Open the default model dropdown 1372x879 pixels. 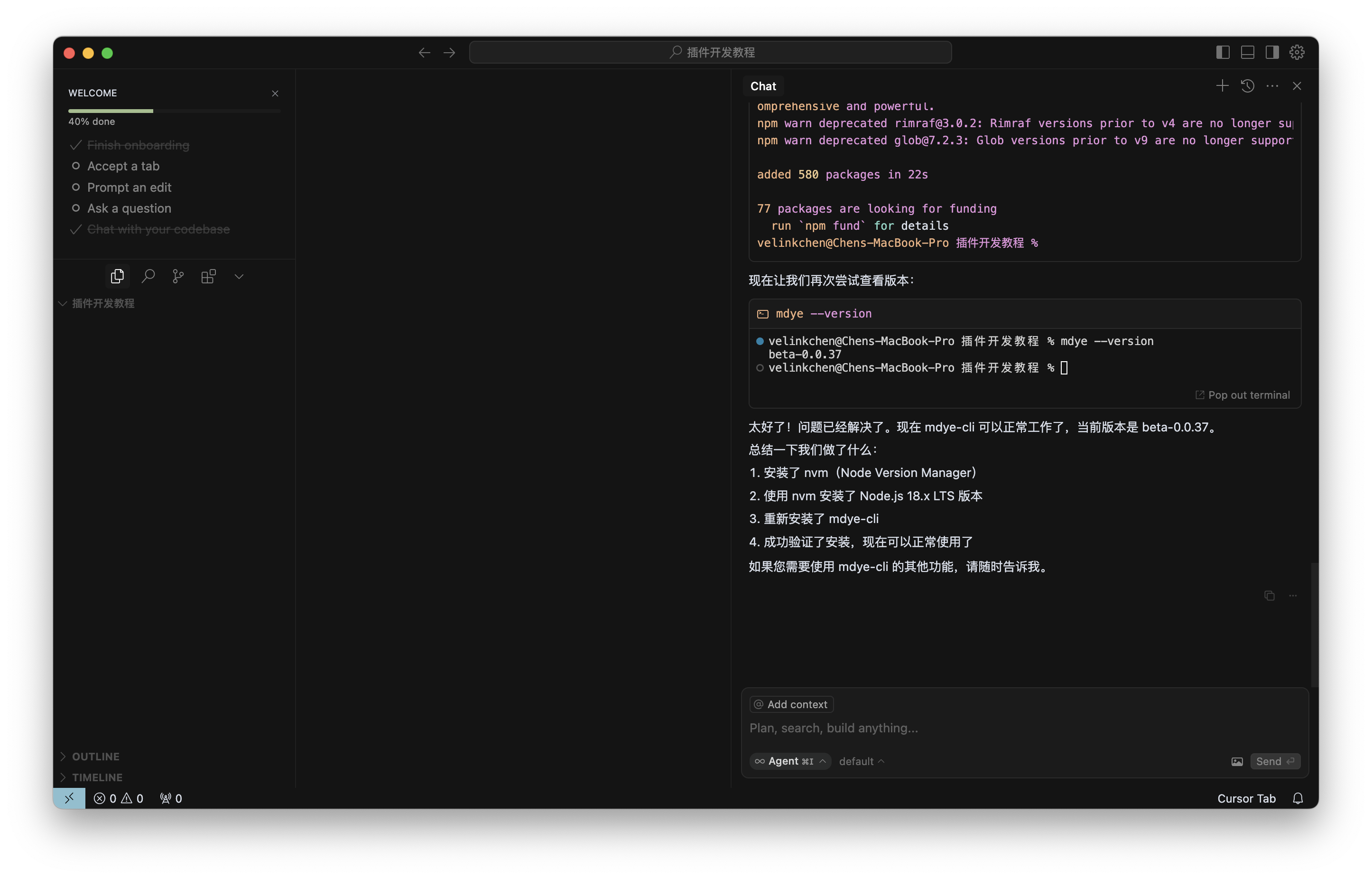point(862,761)
